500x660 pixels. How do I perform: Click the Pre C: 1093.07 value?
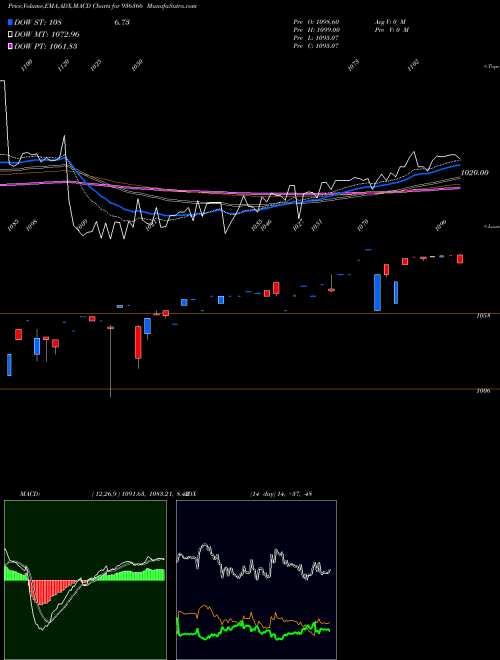click(x=316, y=46)
